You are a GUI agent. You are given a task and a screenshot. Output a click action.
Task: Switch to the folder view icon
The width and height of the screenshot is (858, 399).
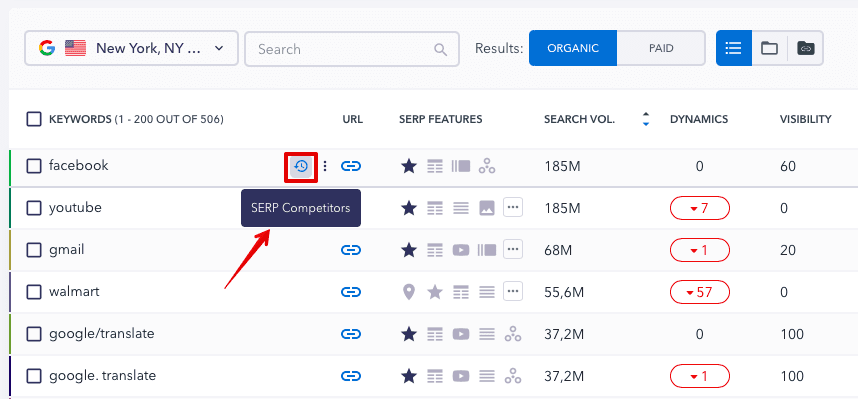(x=769, y=48)
